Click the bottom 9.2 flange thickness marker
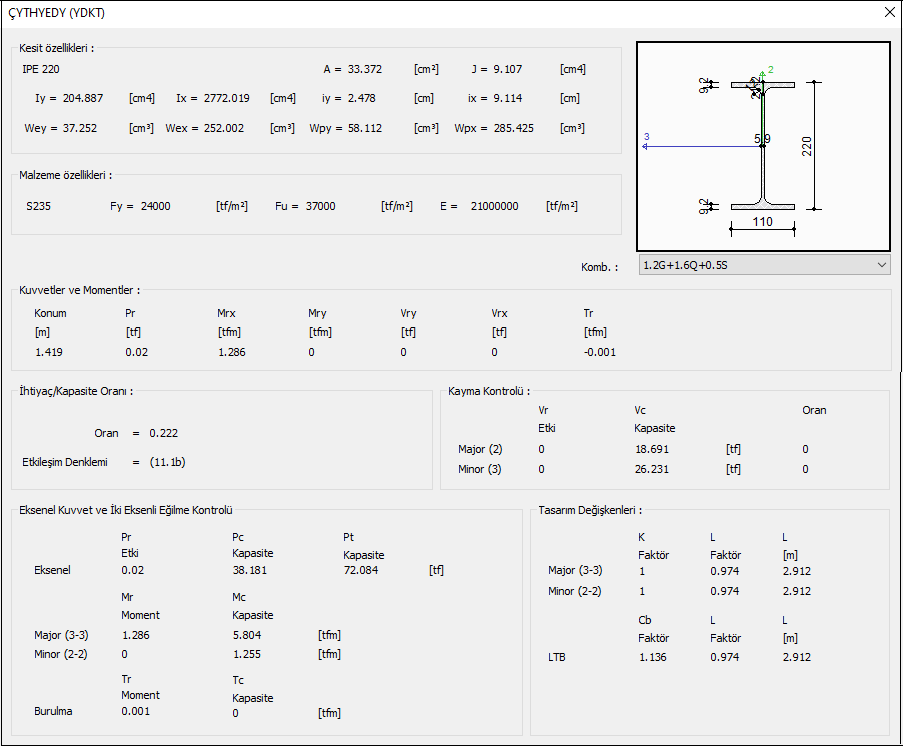This screenshot has width=903, height=746. click(x=704, y=206)
